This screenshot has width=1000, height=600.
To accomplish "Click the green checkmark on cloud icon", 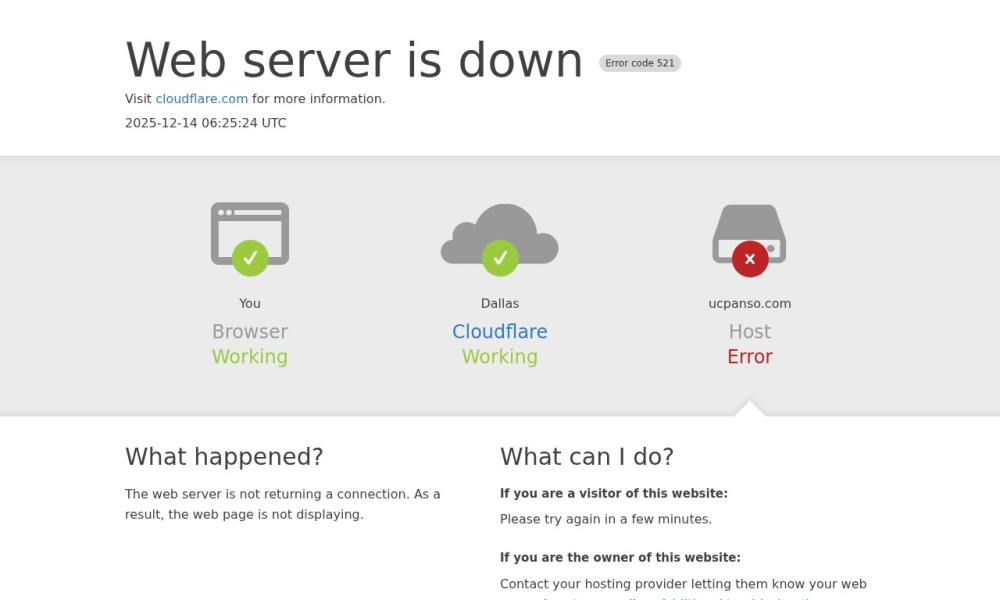I will [x=500, y=258].
